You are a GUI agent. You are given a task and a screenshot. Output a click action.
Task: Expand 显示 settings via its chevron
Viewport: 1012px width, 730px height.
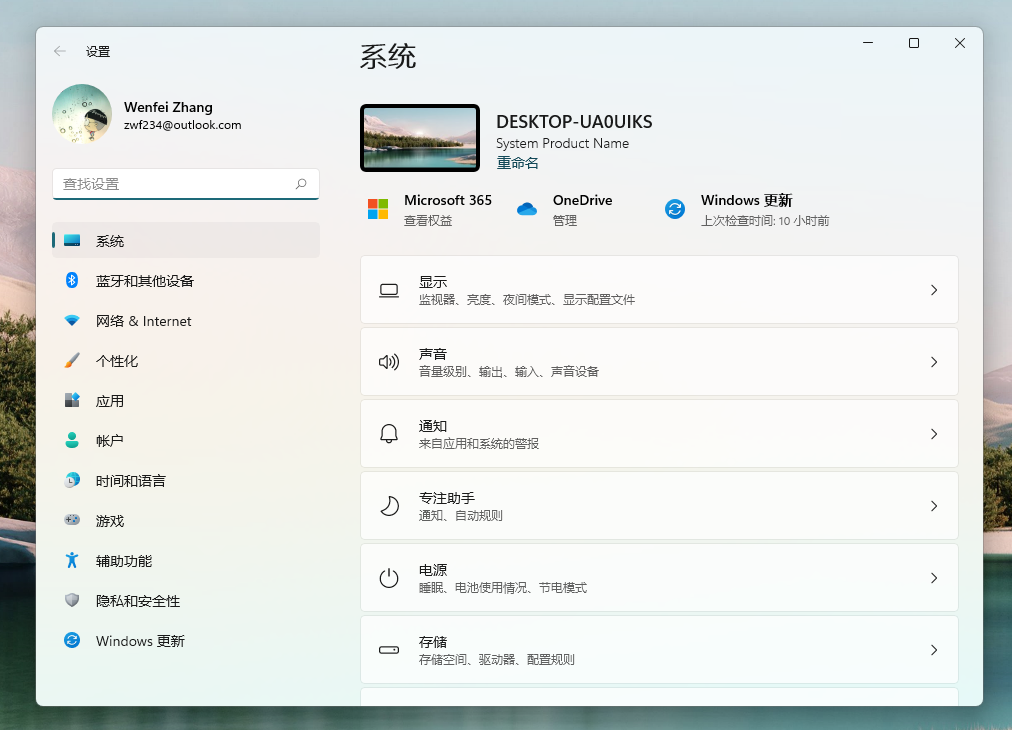point(934,290)
